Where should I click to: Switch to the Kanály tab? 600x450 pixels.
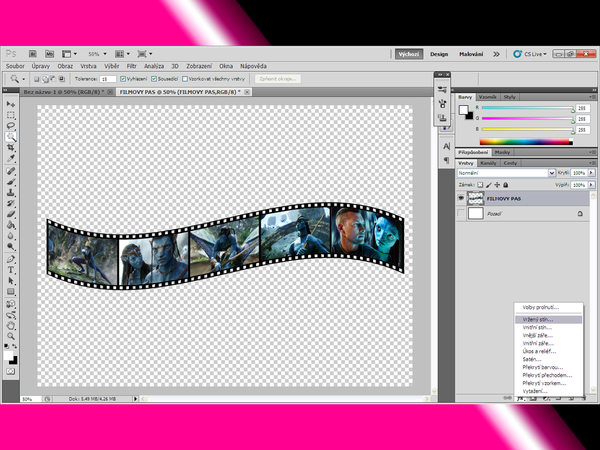coord(489,162)
